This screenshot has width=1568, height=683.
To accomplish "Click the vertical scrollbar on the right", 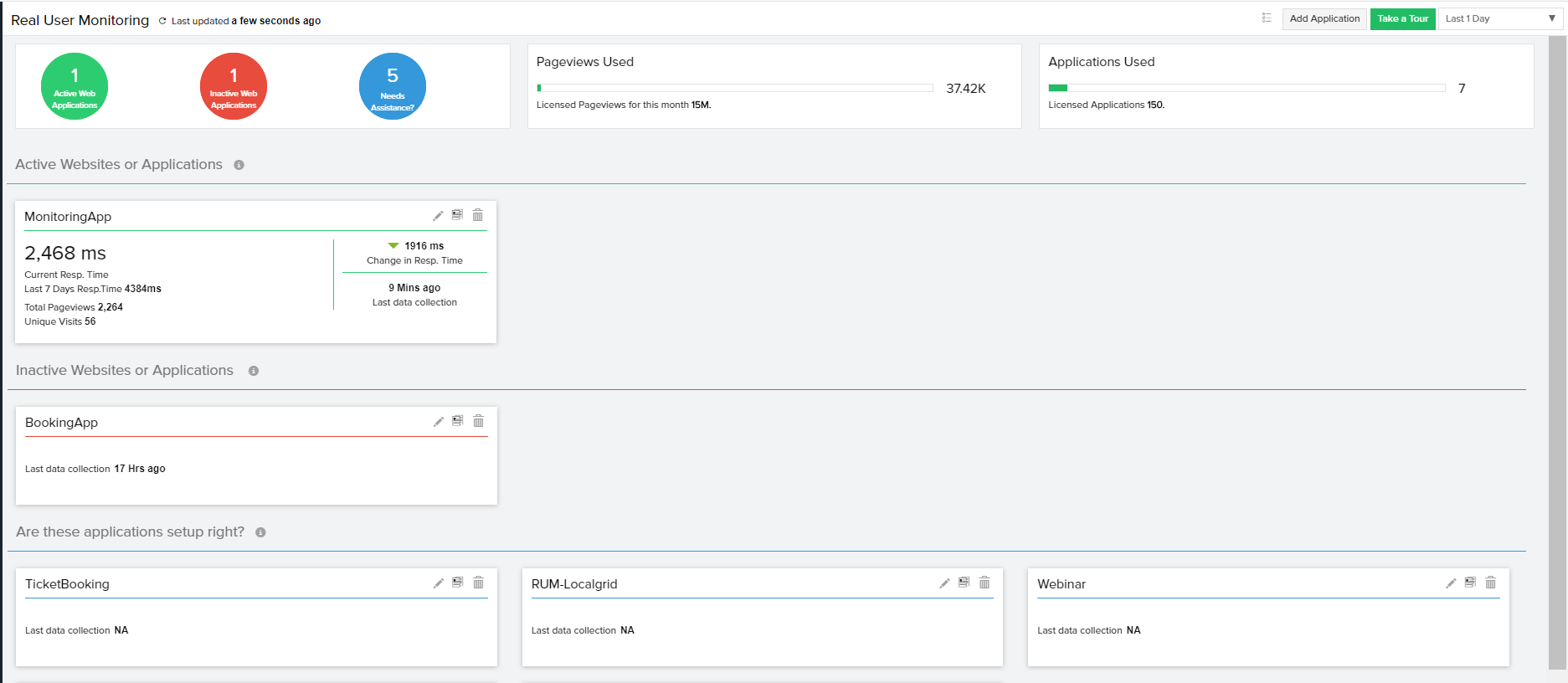I will 1557,352.
